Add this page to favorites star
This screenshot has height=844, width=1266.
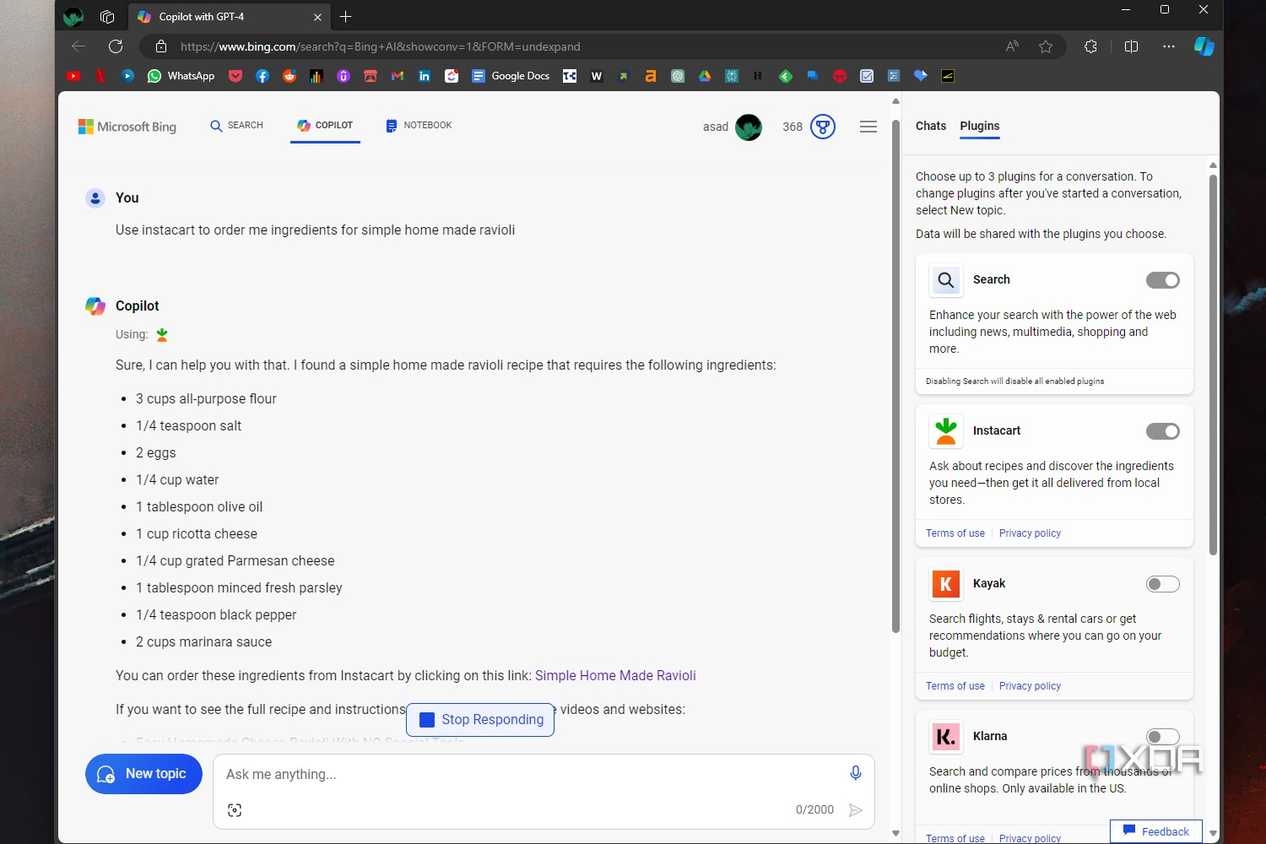(1045, 46)
